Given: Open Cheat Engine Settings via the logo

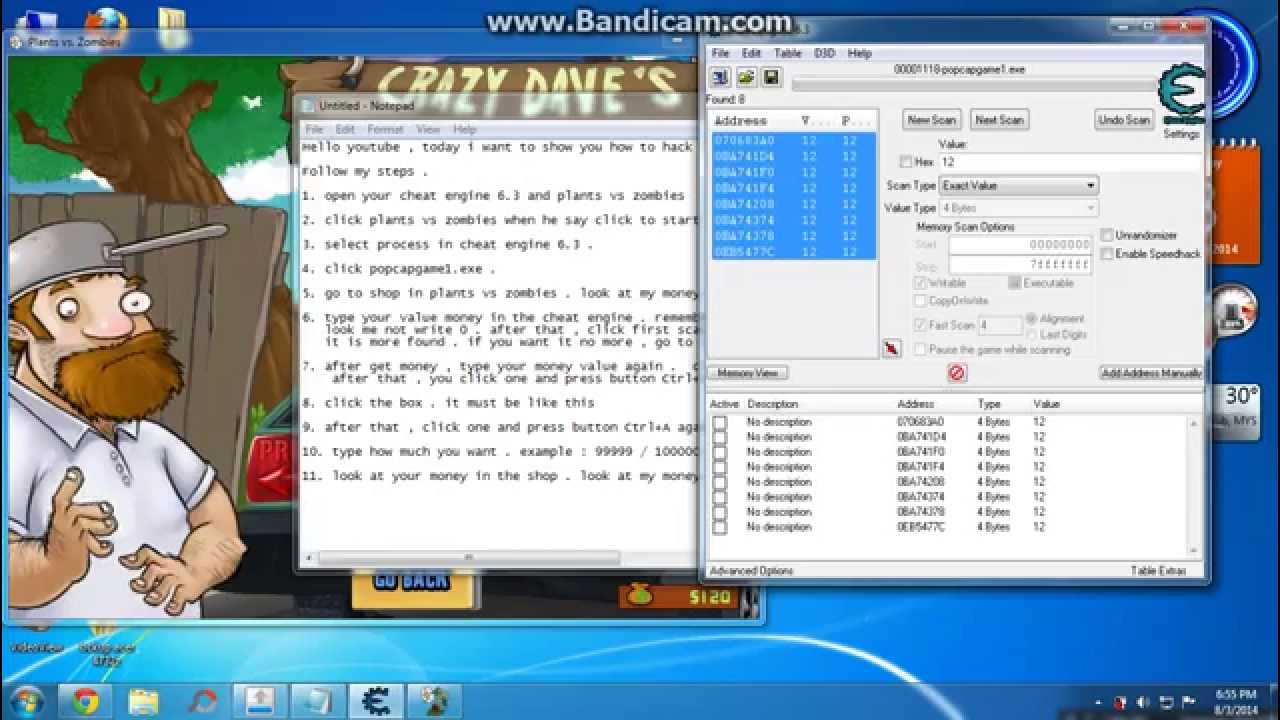Looking at the screenshot, I should tap(1182, 100).
